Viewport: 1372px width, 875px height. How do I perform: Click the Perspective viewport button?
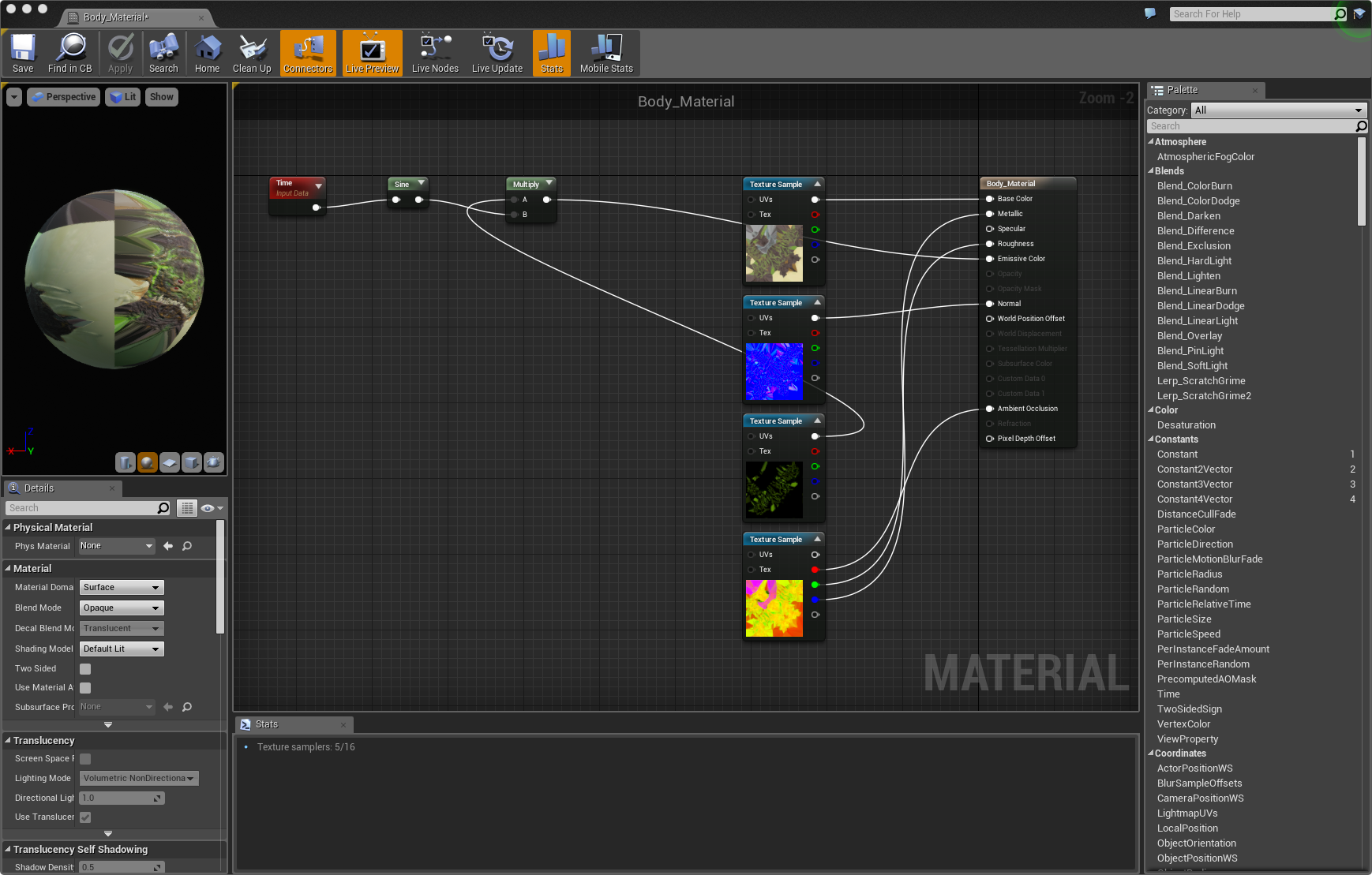click(63, 97)
